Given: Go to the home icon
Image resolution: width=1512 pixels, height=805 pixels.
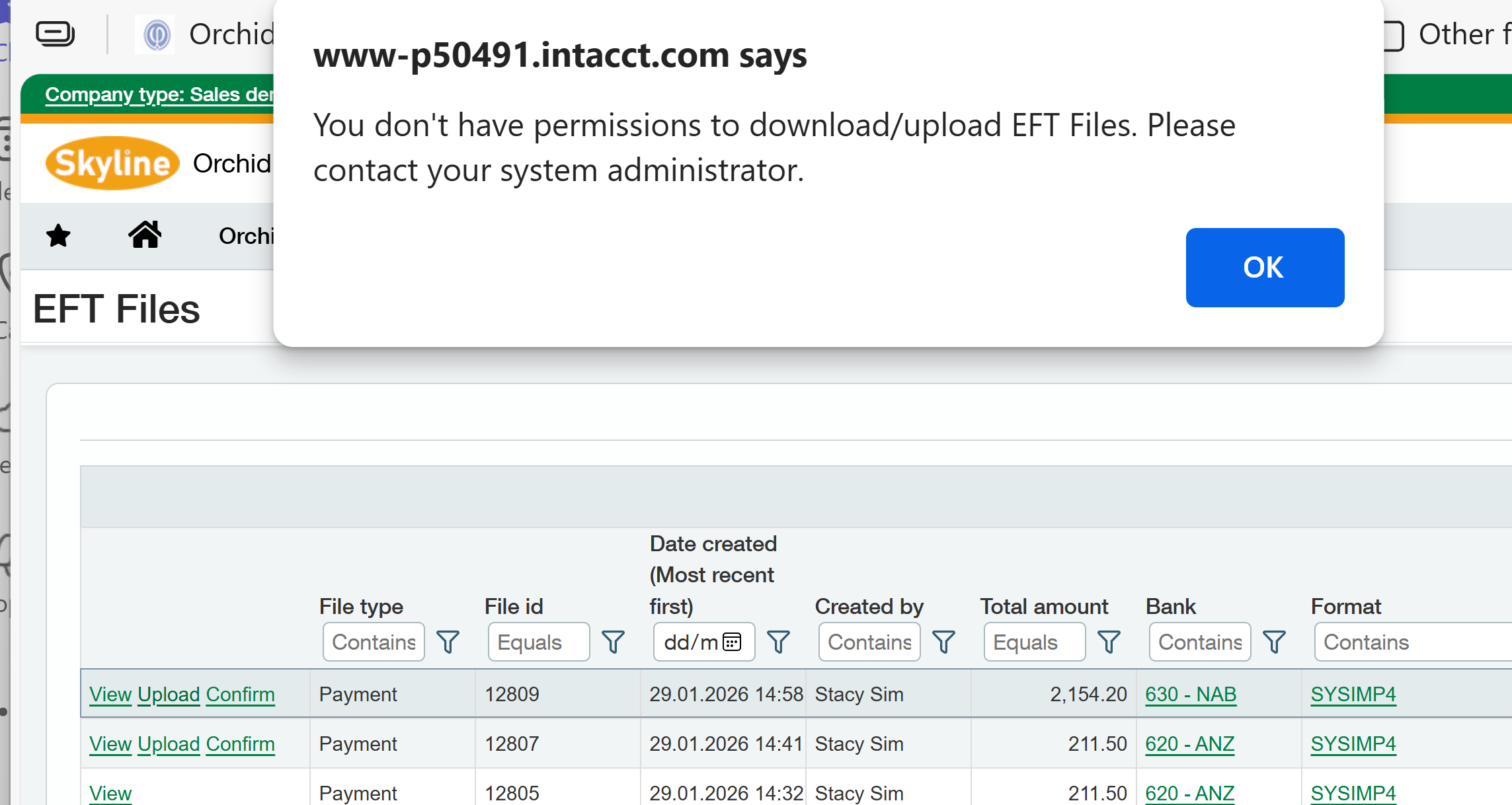Looking at the screenshot, I should click(x=145, y=235).
